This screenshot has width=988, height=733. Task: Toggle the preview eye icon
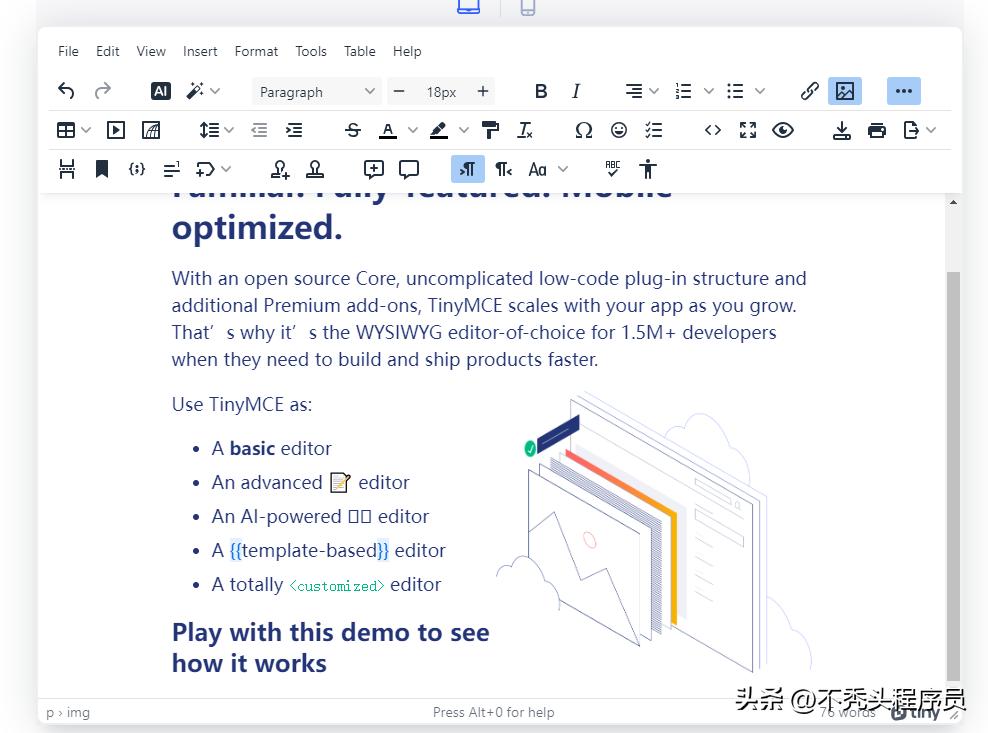click(x=783, y=130)
